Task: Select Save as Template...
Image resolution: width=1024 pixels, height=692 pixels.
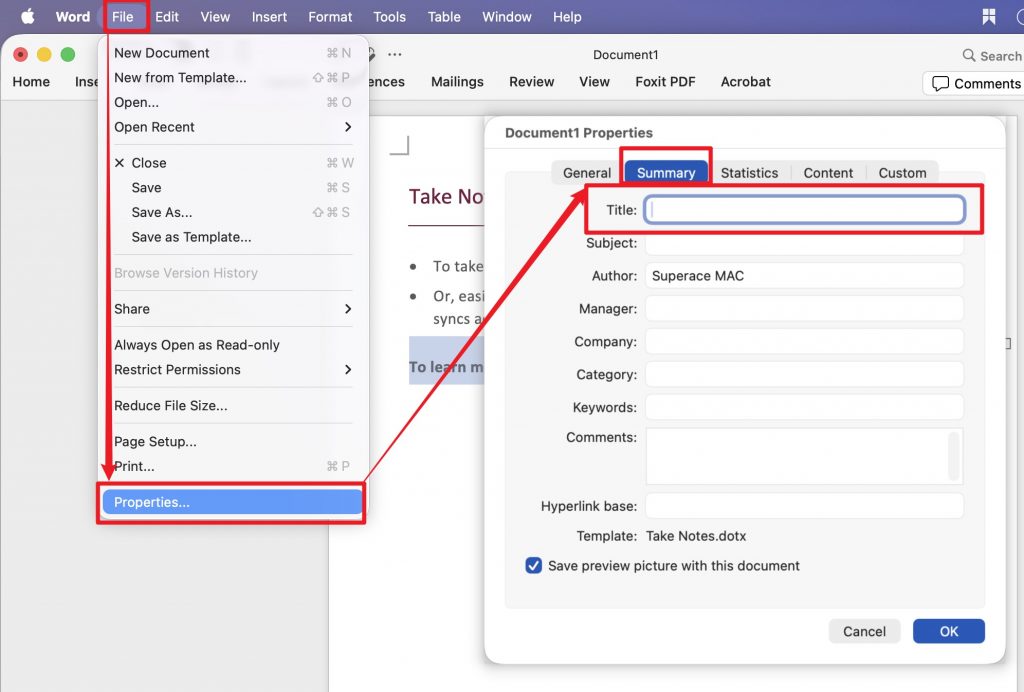Action: (232, 237)
